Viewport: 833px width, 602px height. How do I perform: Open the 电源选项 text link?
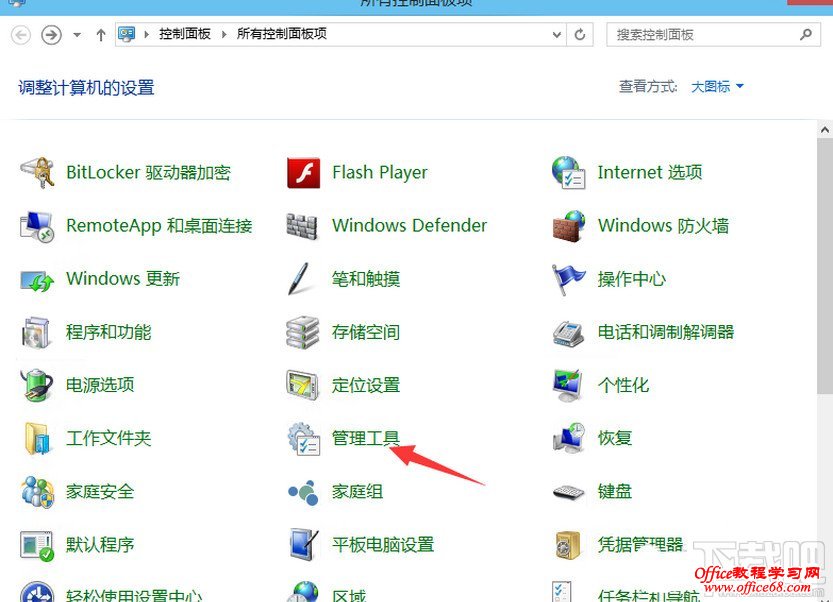[100, 385]
